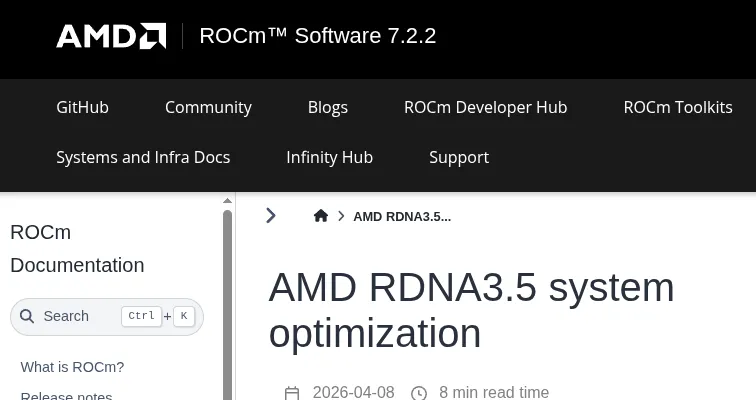This screenshot has width=756, height=400.
Task: Click the clock icon beside read time
Action: point(419,393)
